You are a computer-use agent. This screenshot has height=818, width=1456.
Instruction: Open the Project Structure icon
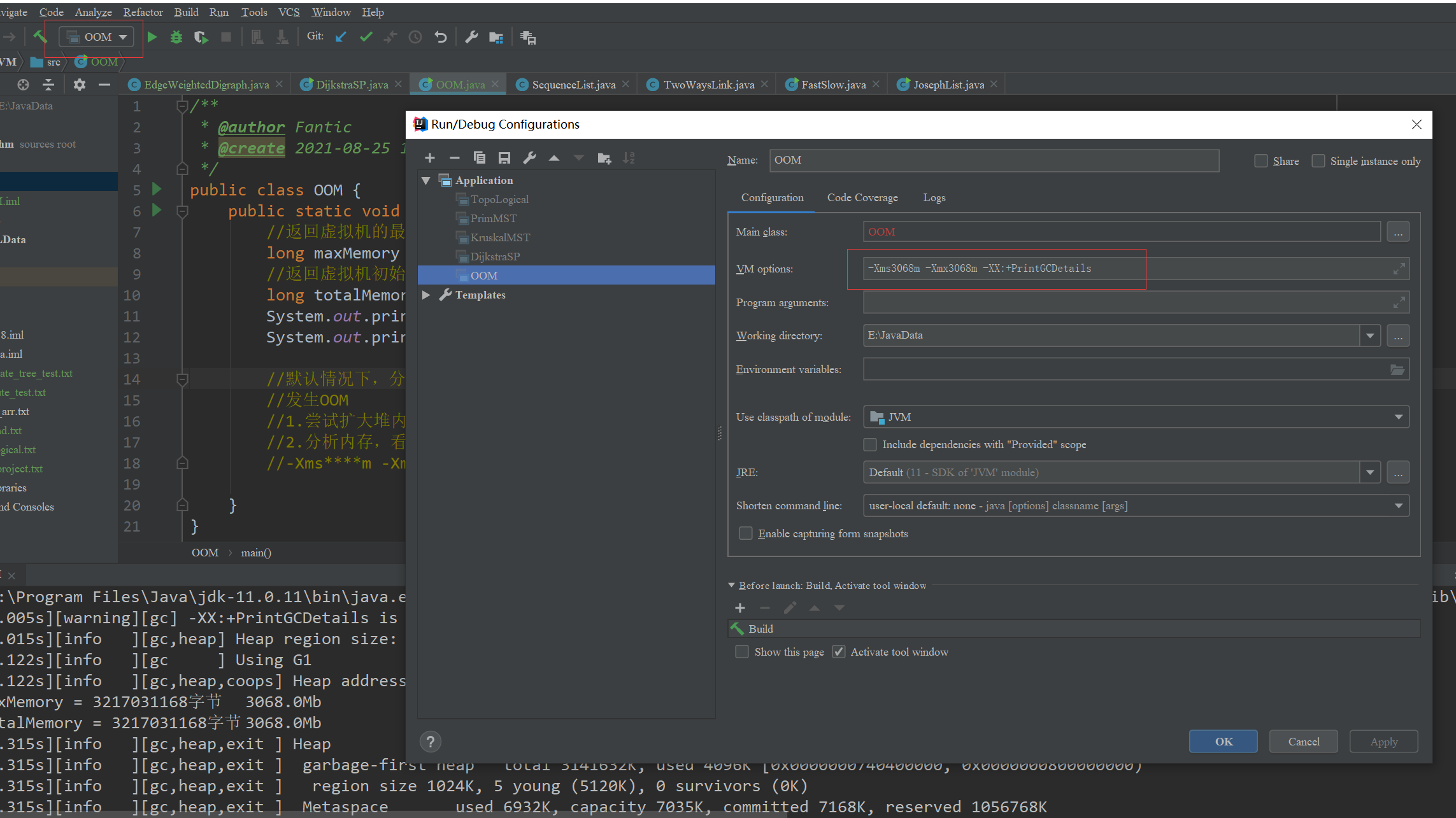496,37
